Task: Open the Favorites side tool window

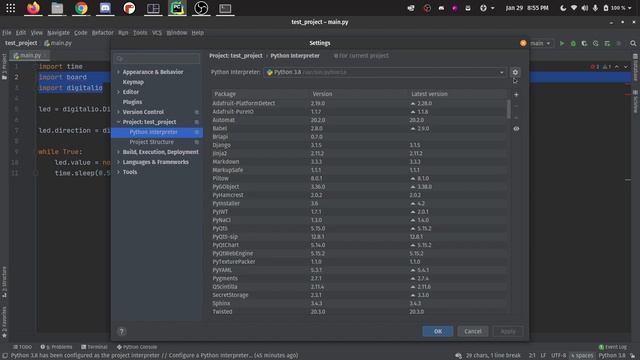Action: point(4,322)
